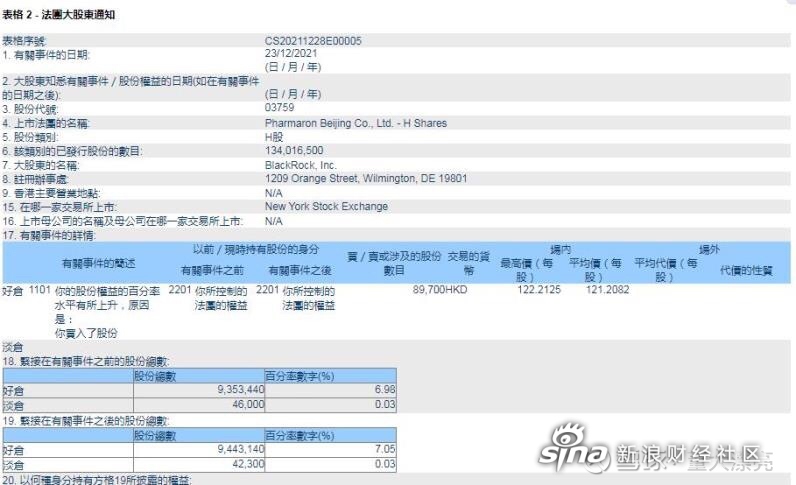This screenshot has height=485, width=796.
Task: Click event code 1101
Action: [x=40, y=290]
